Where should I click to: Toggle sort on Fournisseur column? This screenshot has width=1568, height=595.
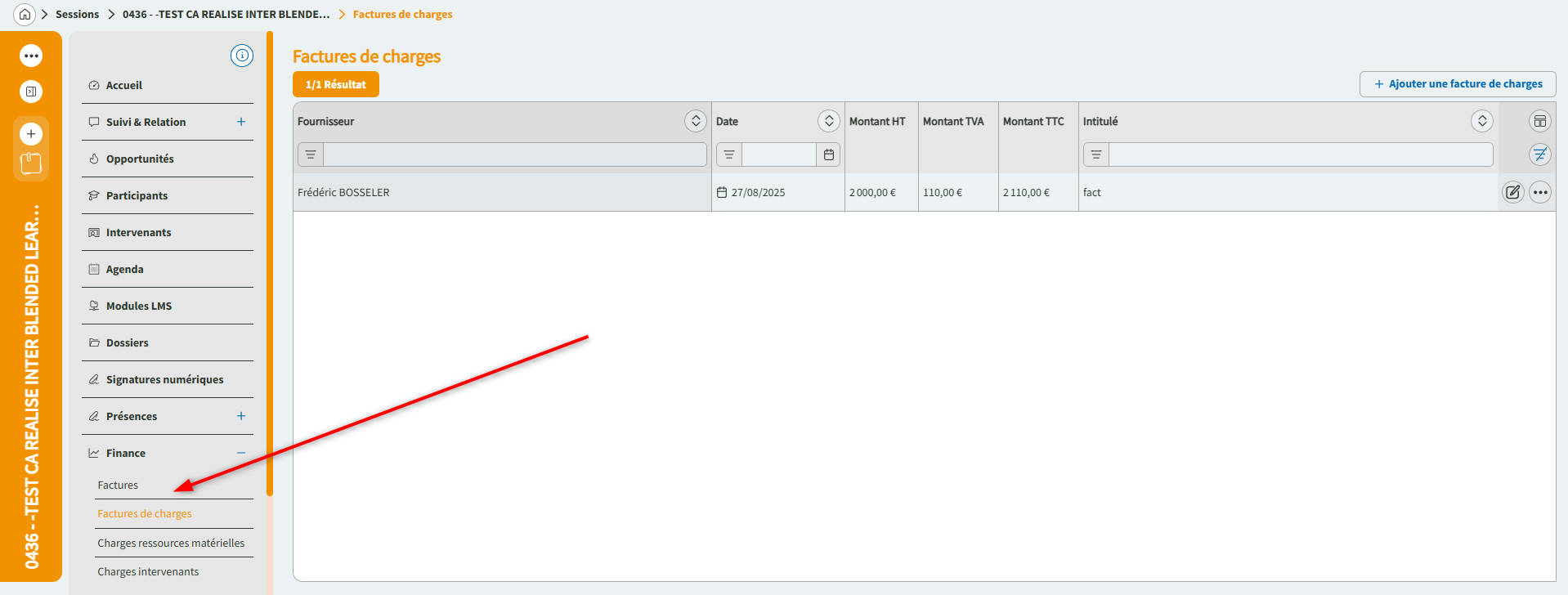pos(695,121)
